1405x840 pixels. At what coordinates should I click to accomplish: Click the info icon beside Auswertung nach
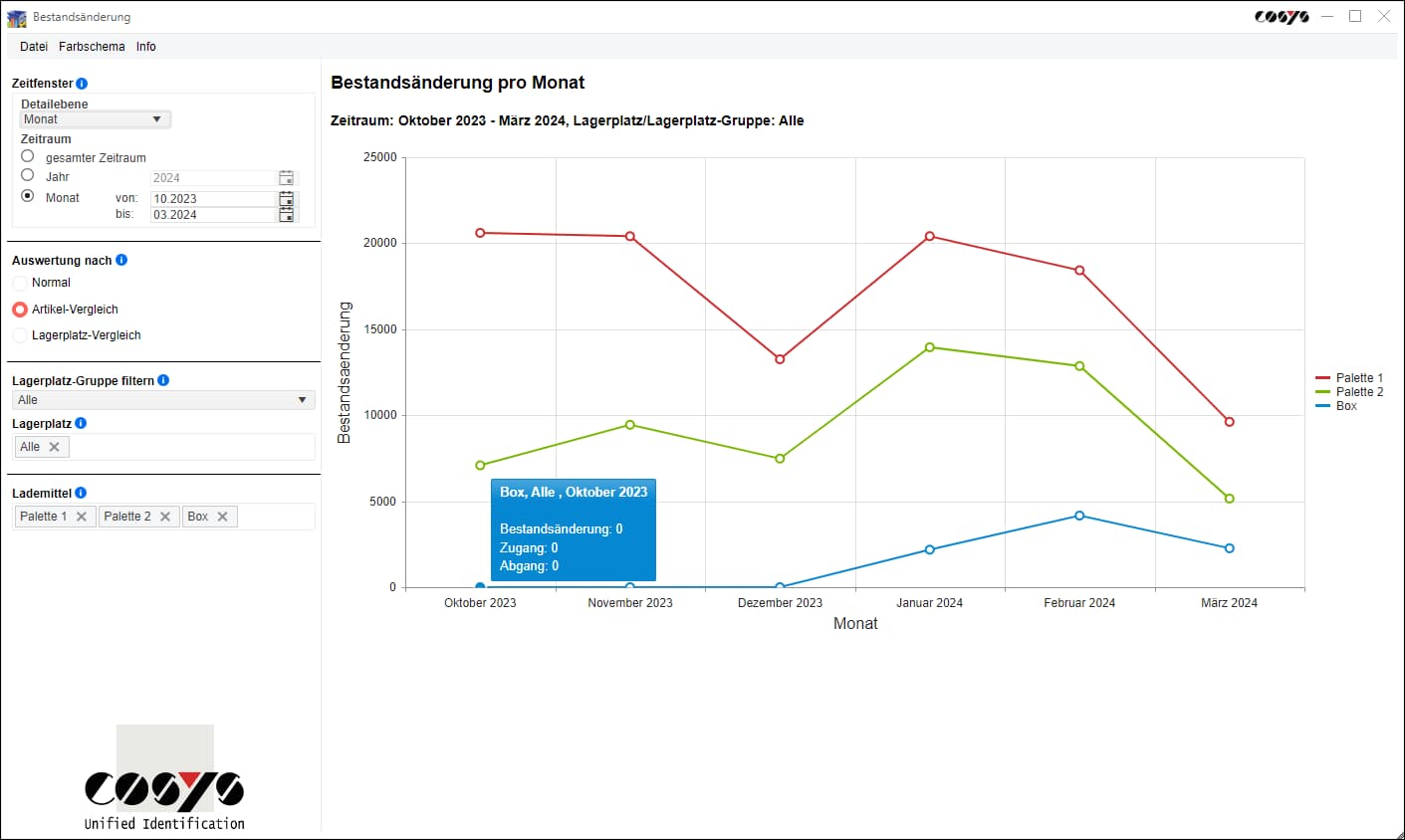coord(121,260)
